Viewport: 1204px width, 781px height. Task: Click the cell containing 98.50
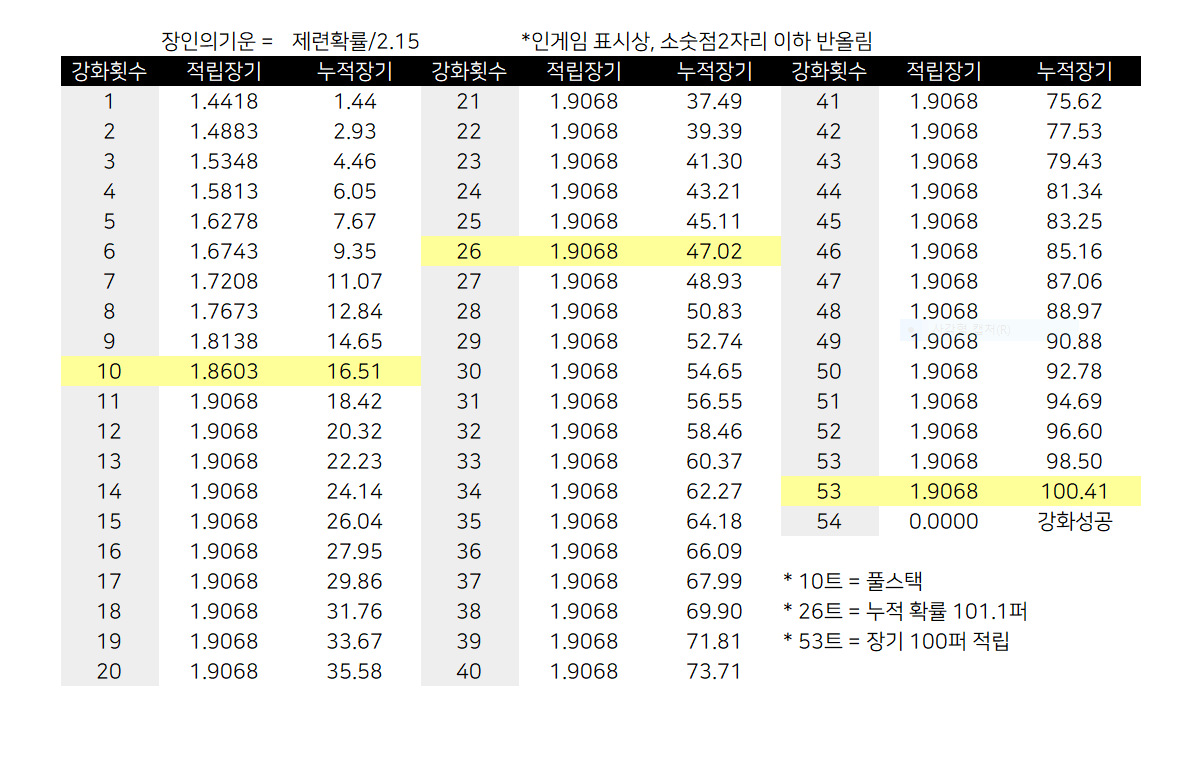coord(1074,461)
